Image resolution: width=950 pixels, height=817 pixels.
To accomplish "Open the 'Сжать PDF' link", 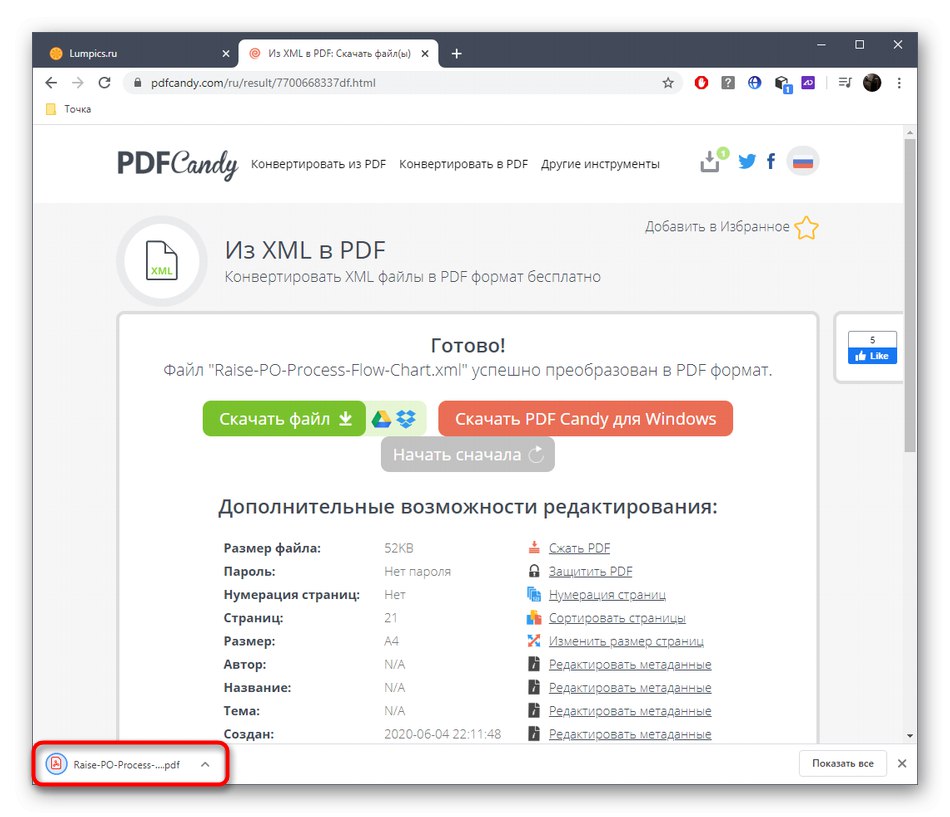I will pos(579,548).
